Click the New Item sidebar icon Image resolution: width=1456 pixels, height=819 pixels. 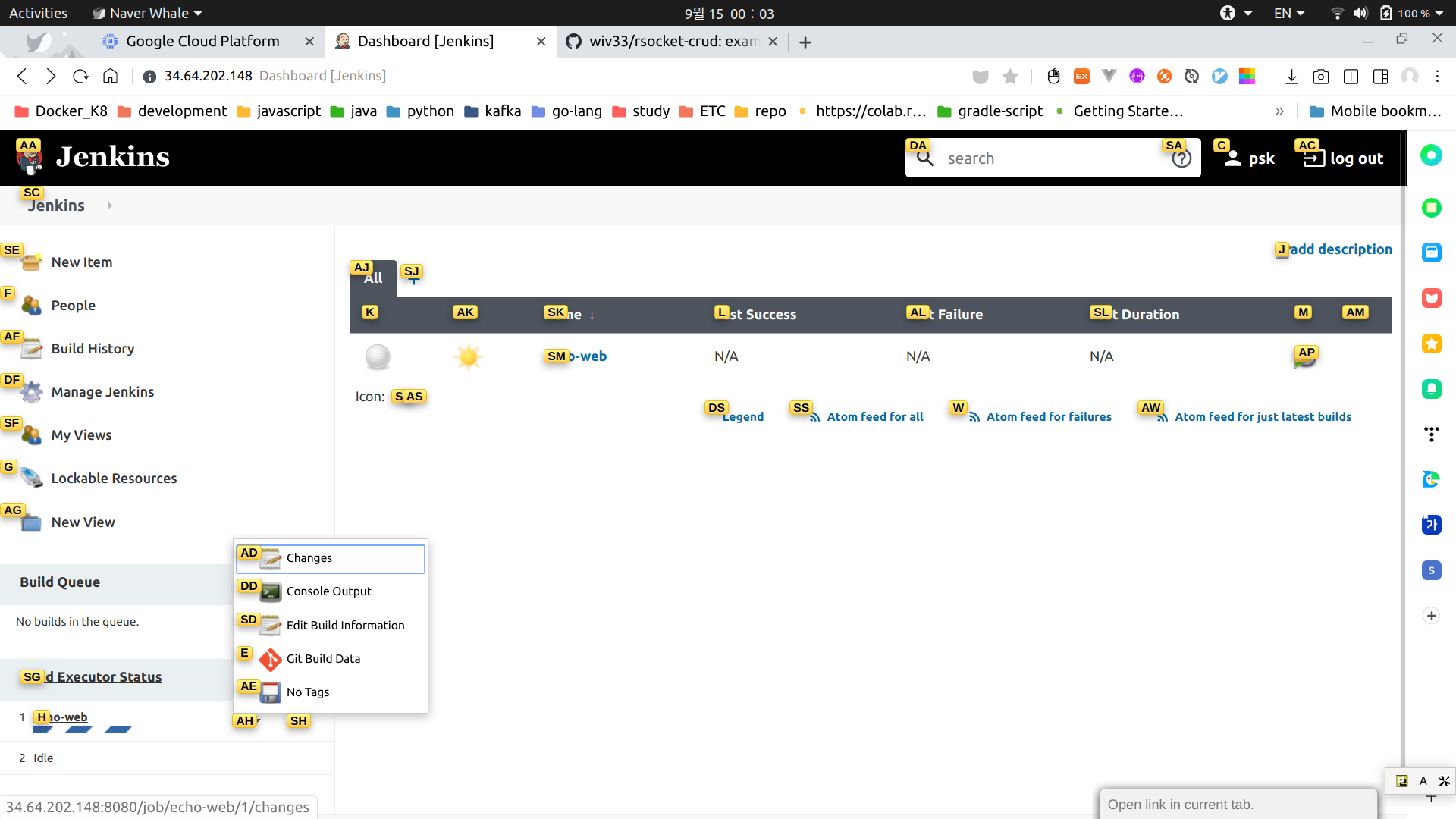[31, 262]
